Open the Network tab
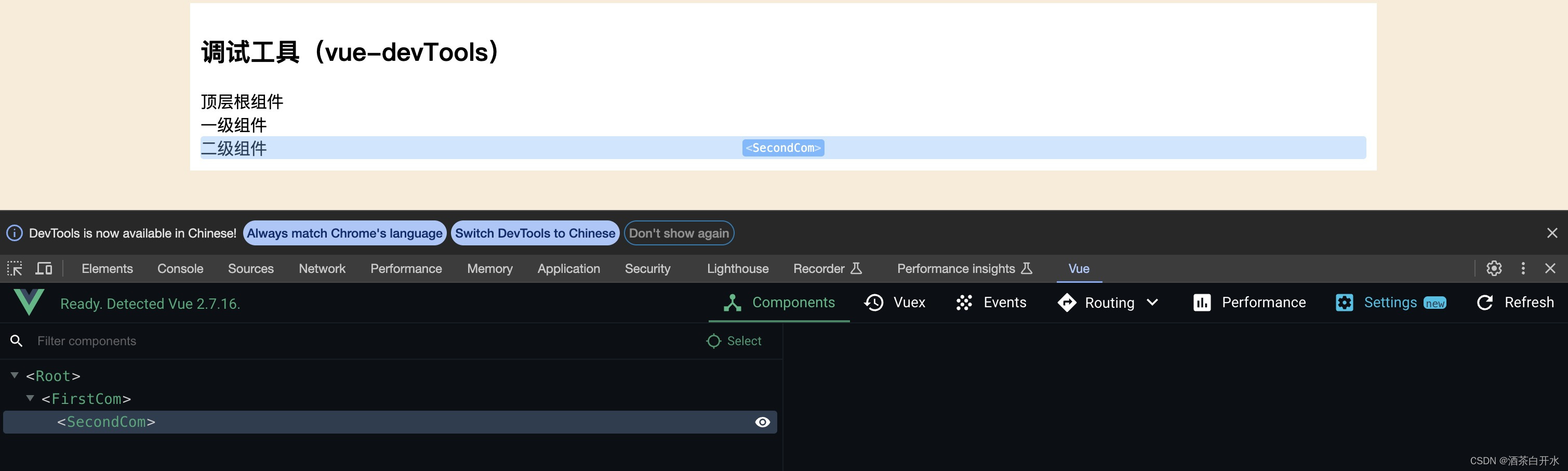1568x471 pixels. pyautogui.click(x=322, y=269)
